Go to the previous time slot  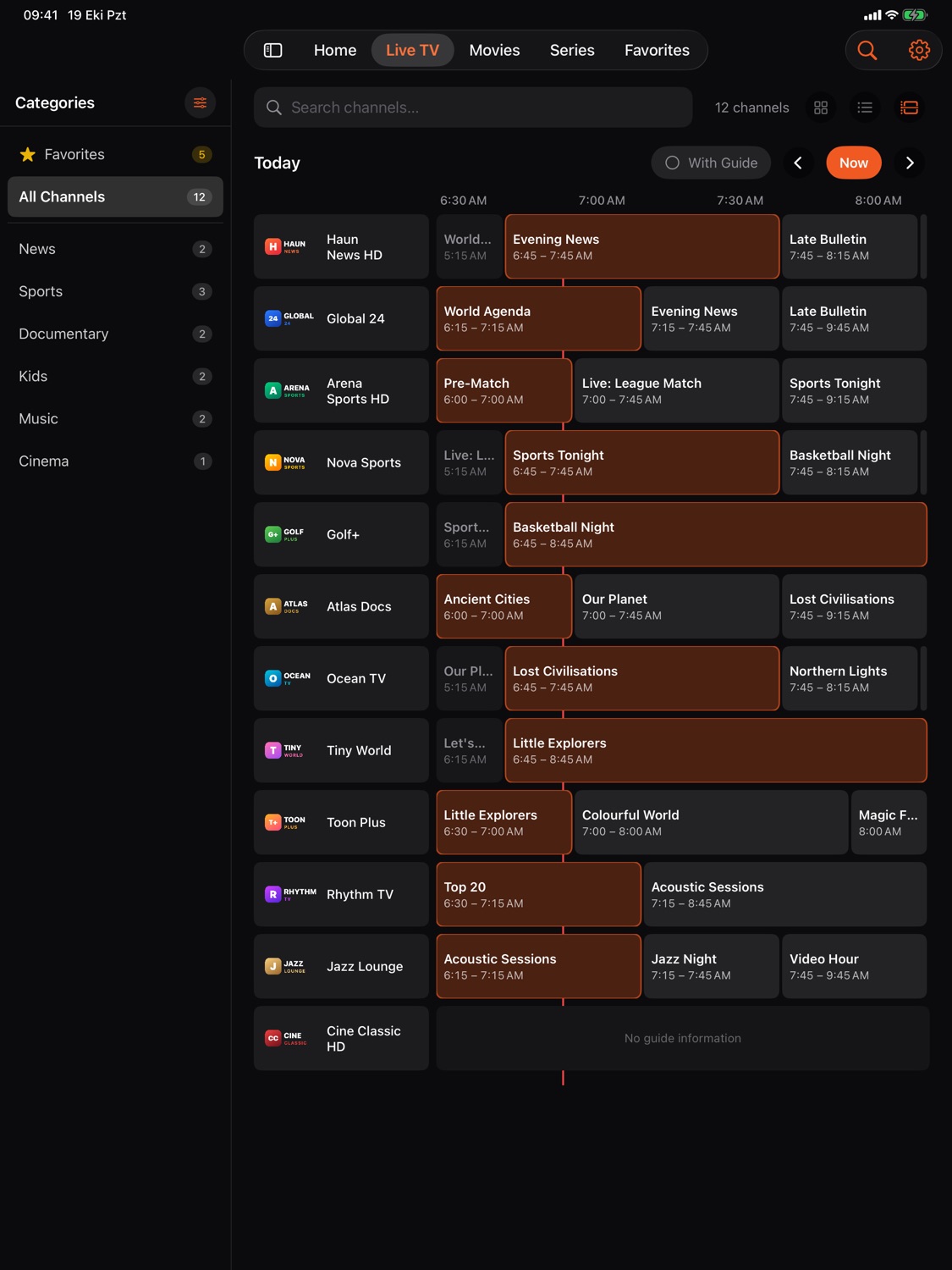(x=798, y=163)
